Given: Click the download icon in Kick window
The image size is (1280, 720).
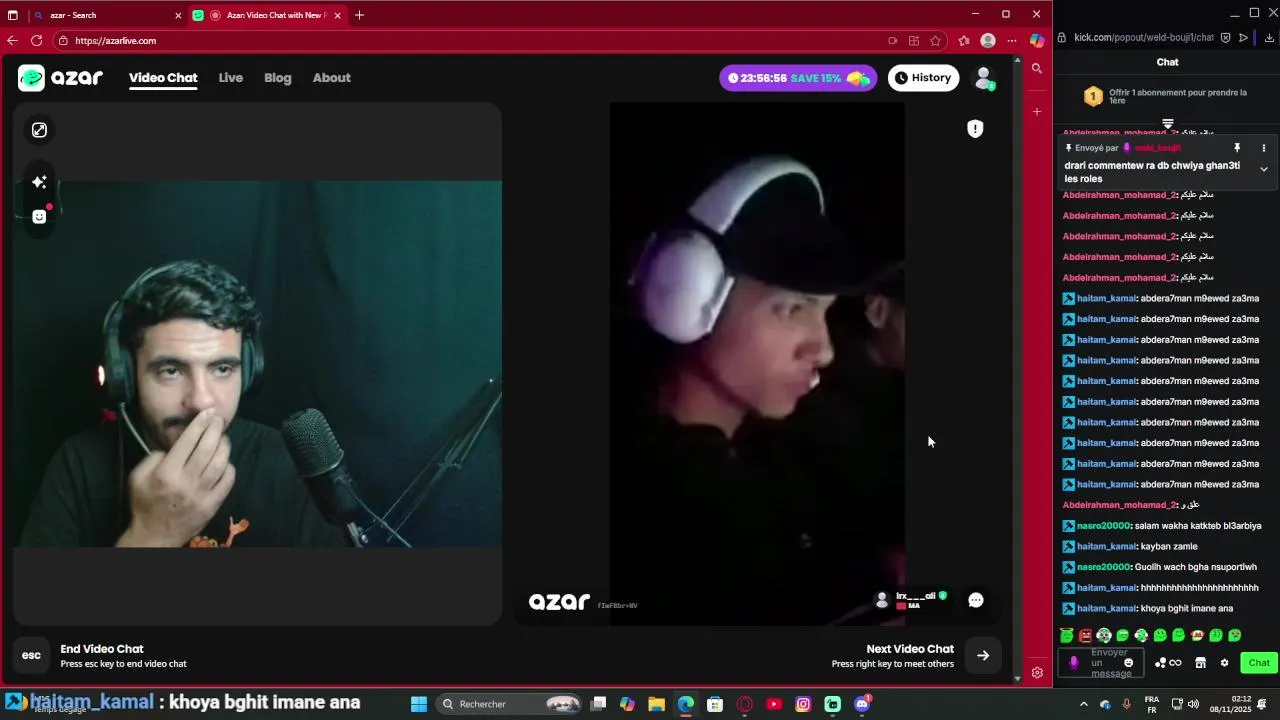Looking at the screenshot, I should click(x=1269, y=38).
